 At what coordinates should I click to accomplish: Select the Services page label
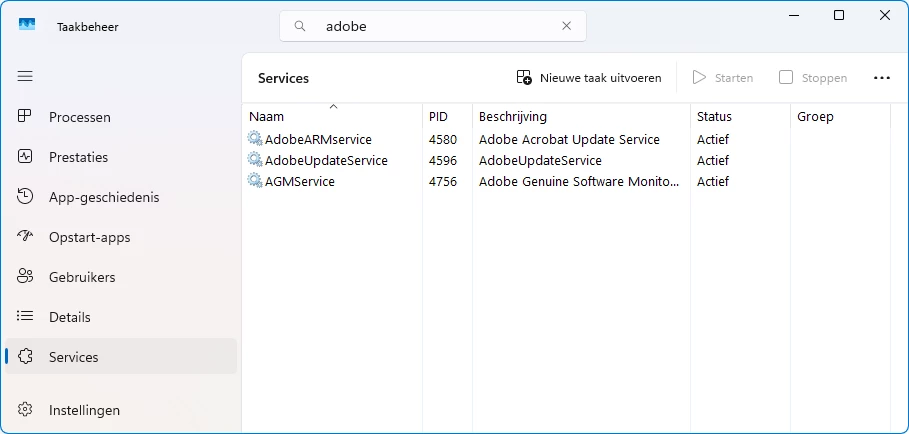coord(74,357)
